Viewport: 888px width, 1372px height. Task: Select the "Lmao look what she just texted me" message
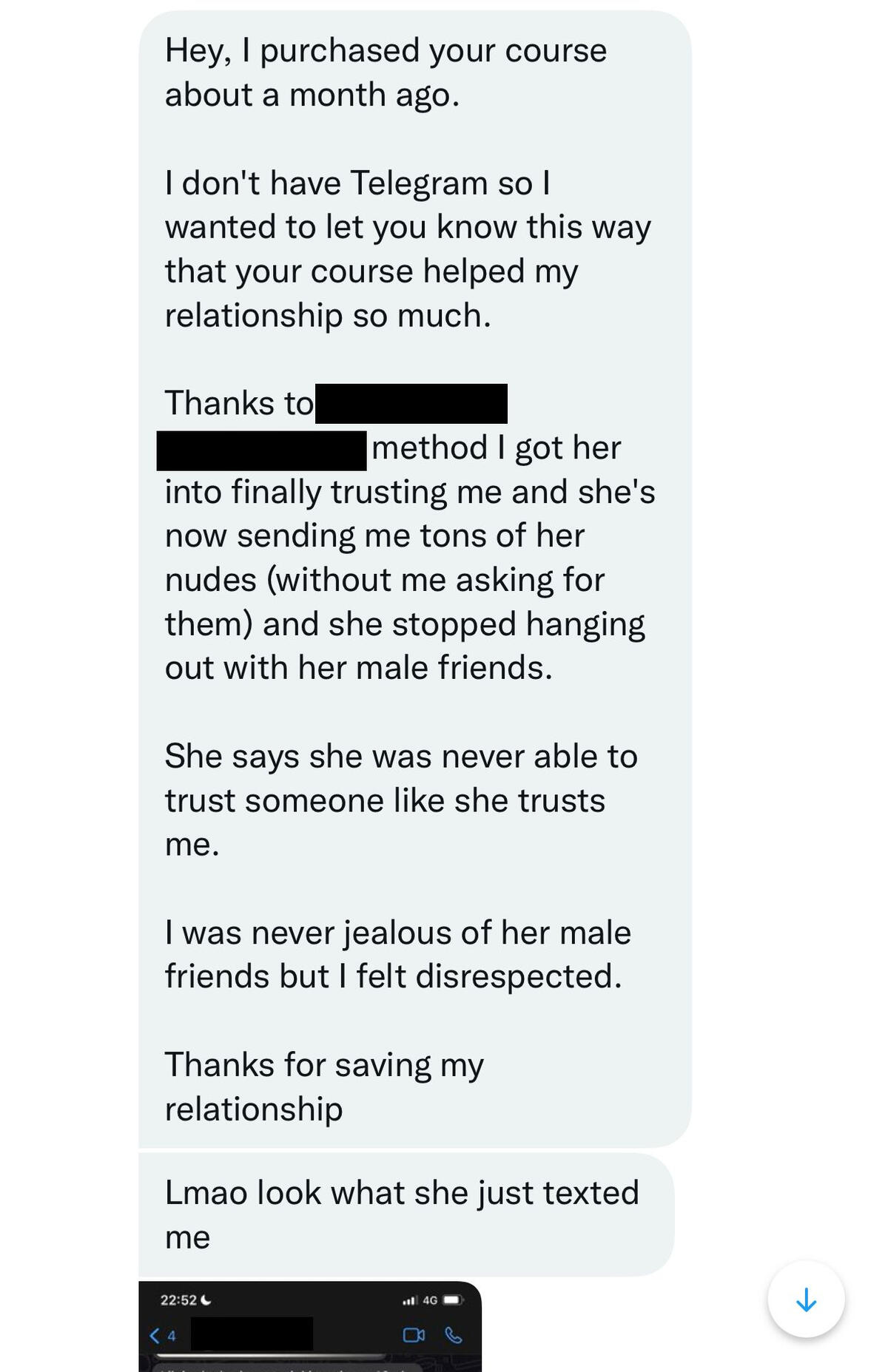pos(401,1214)
